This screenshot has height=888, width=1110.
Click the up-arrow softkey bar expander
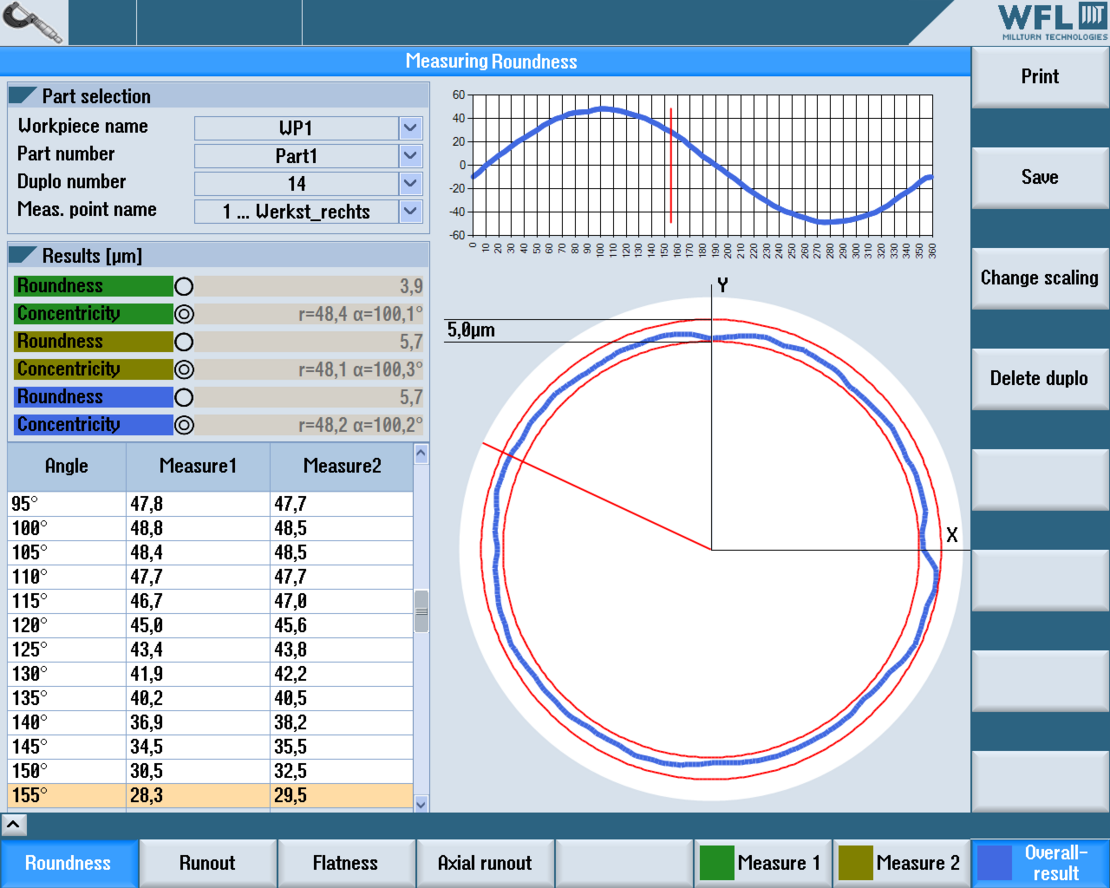tap(13, 824)
